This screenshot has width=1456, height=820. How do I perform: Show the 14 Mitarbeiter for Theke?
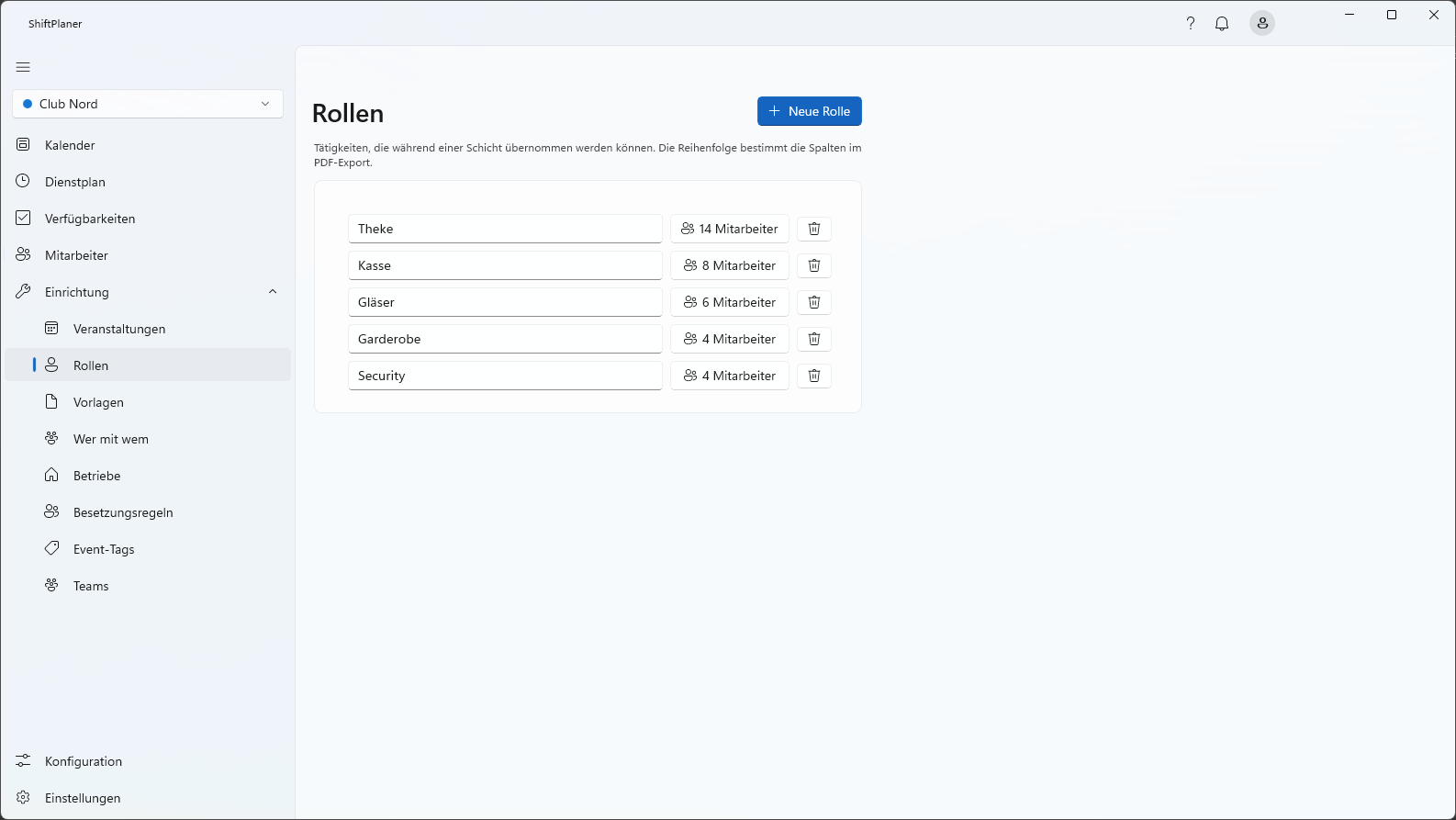click(x=730, y=229)
